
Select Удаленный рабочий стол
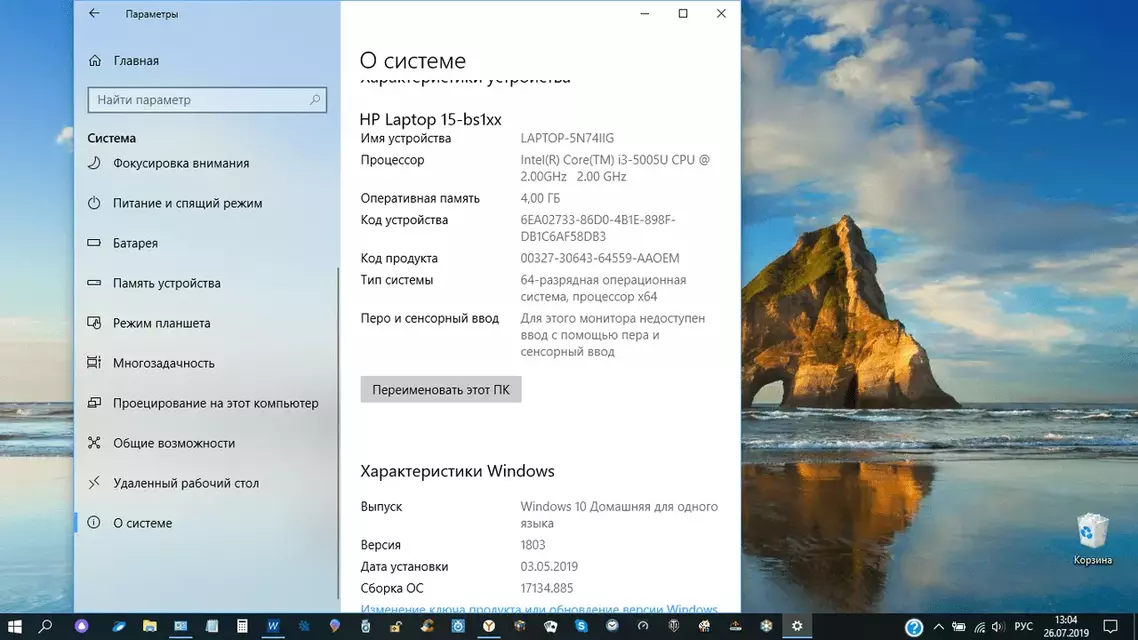(x=185, y=483)
